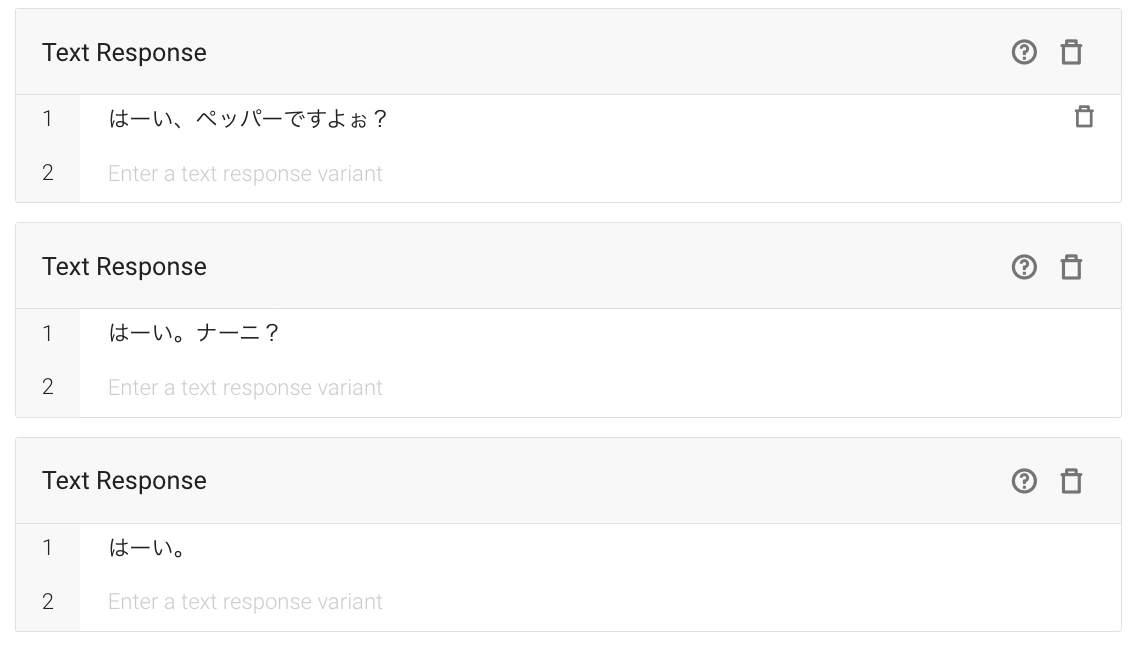Select row number 2 in the topmost block
Viewport: 1140px width, 646px height.
(47, 173)
